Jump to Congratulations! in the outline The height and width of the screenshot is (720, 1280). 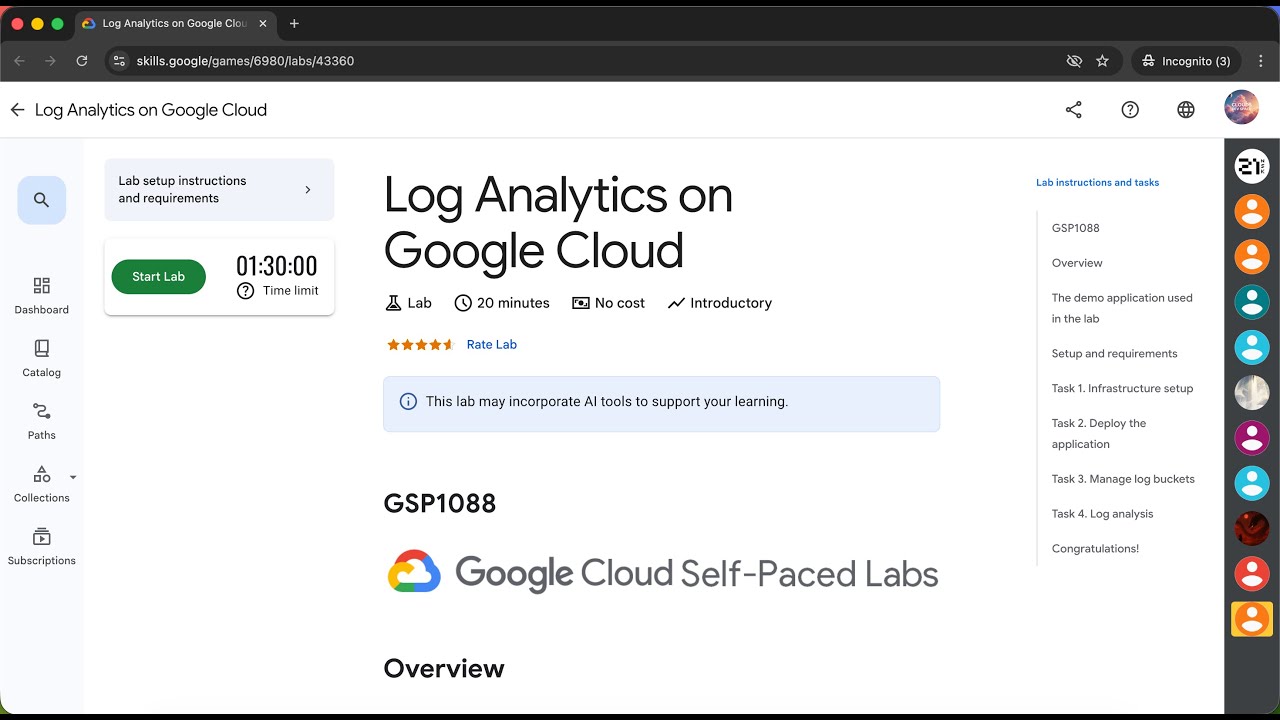click(1096, 549)
